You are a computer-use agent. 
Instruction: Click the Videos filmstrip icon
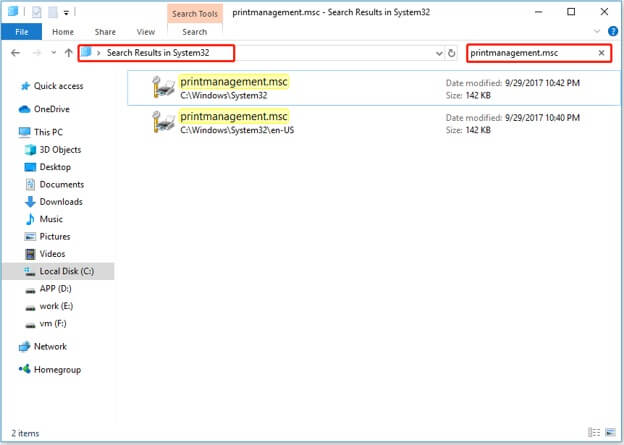30,254
